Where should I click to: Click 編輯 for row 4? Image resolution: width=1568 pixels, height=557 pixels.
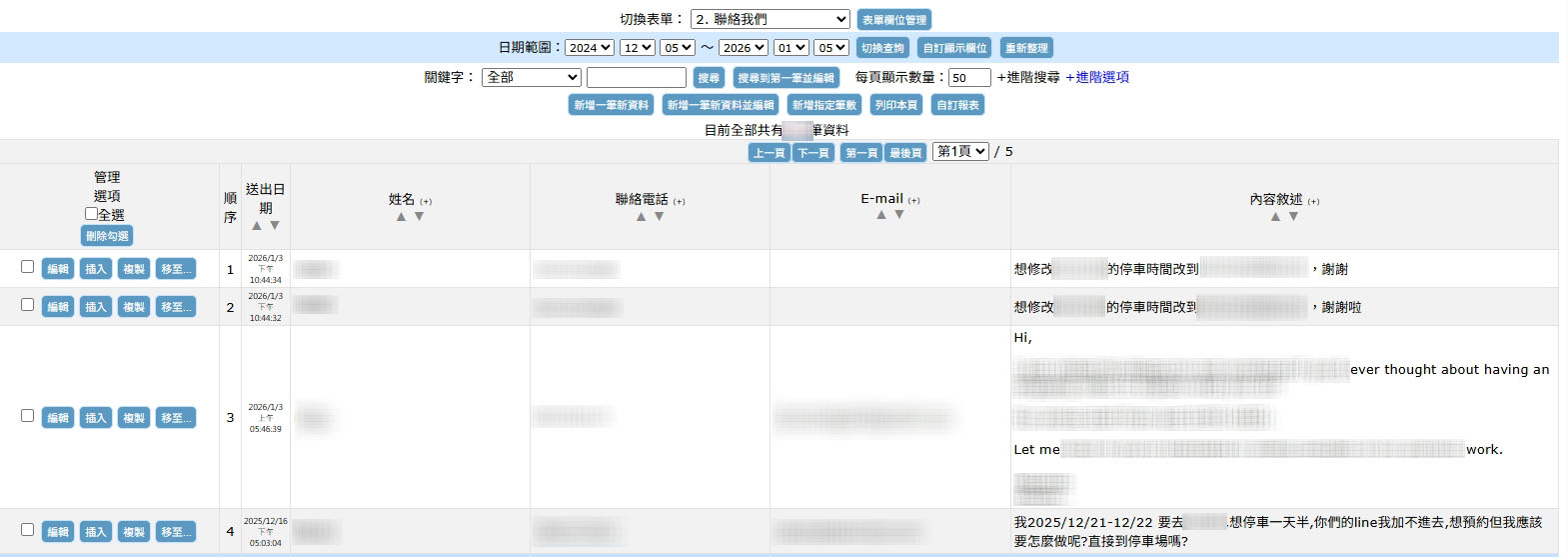[58, 532]
